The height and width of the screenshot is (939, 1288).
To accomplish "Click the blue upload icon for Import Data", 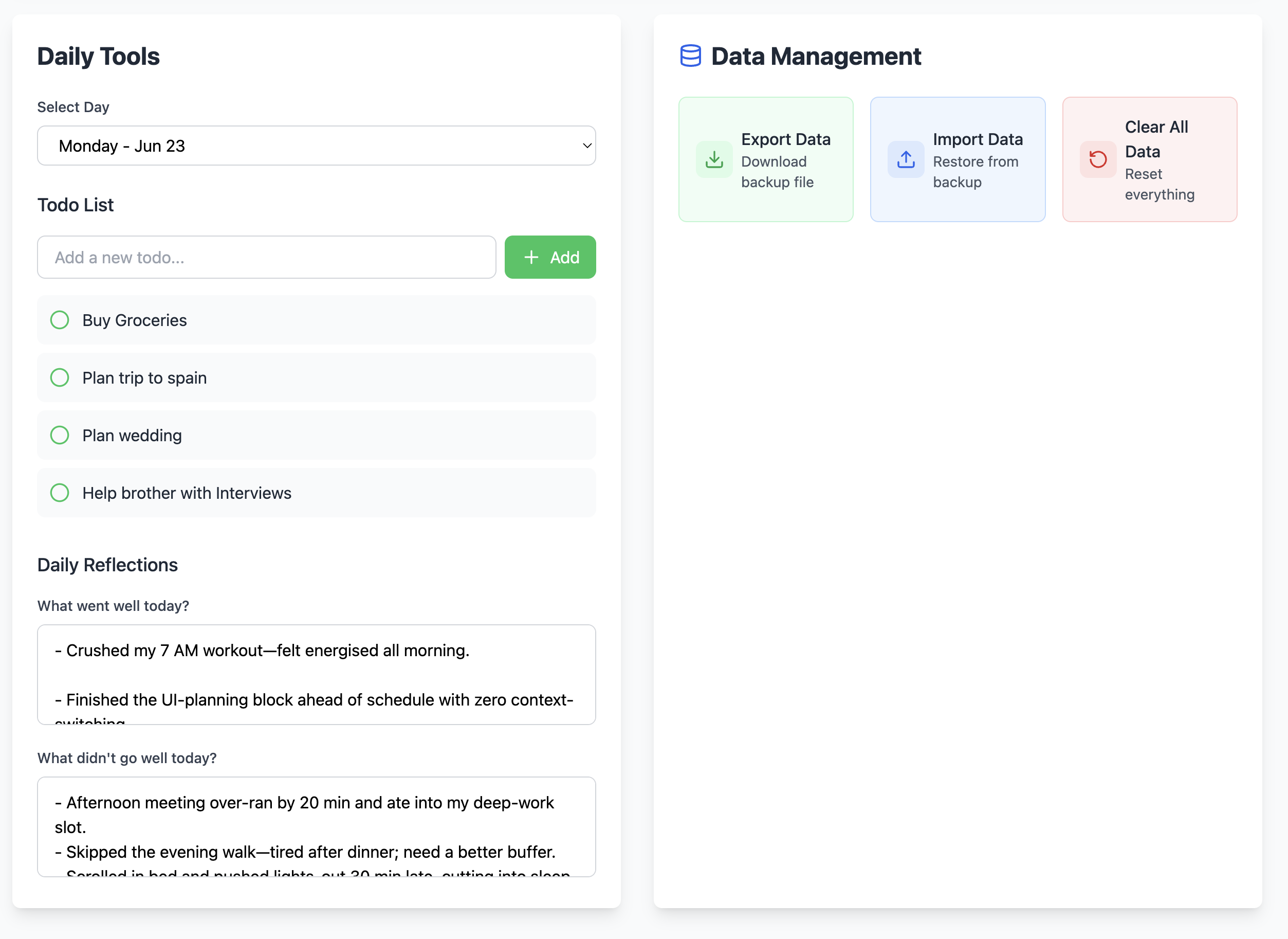I will pos(906,160).
